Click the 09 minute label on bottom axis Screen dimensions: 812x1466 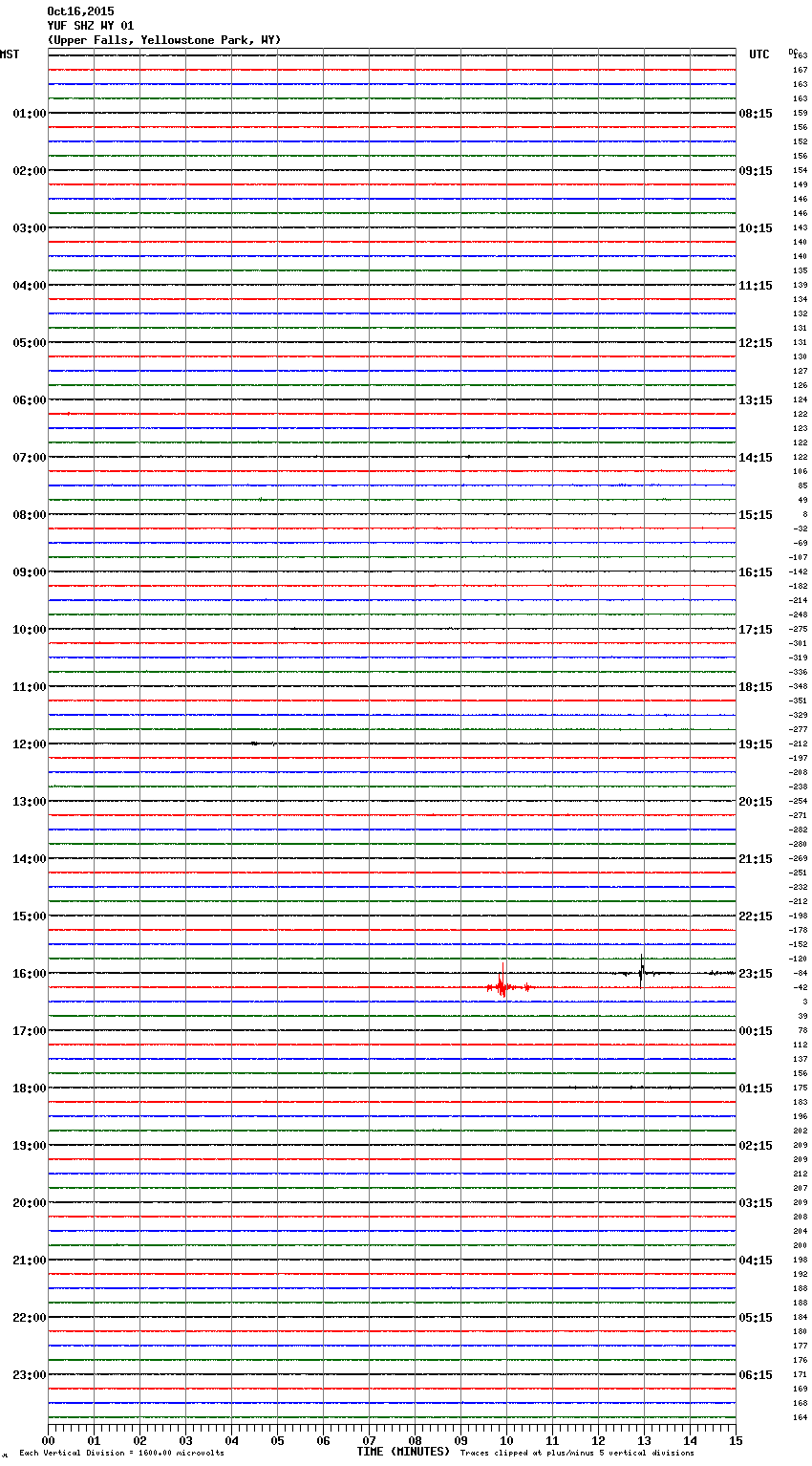460,1440
